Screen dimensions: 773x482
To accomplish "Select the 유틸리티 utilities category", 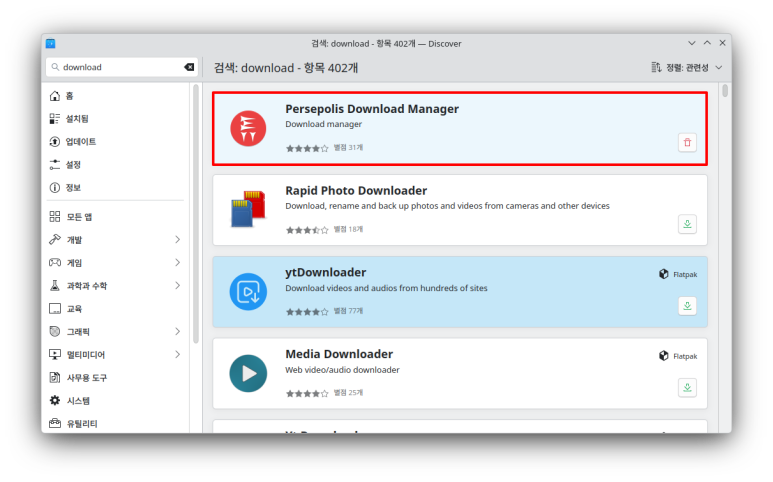I will coord(117,423).
